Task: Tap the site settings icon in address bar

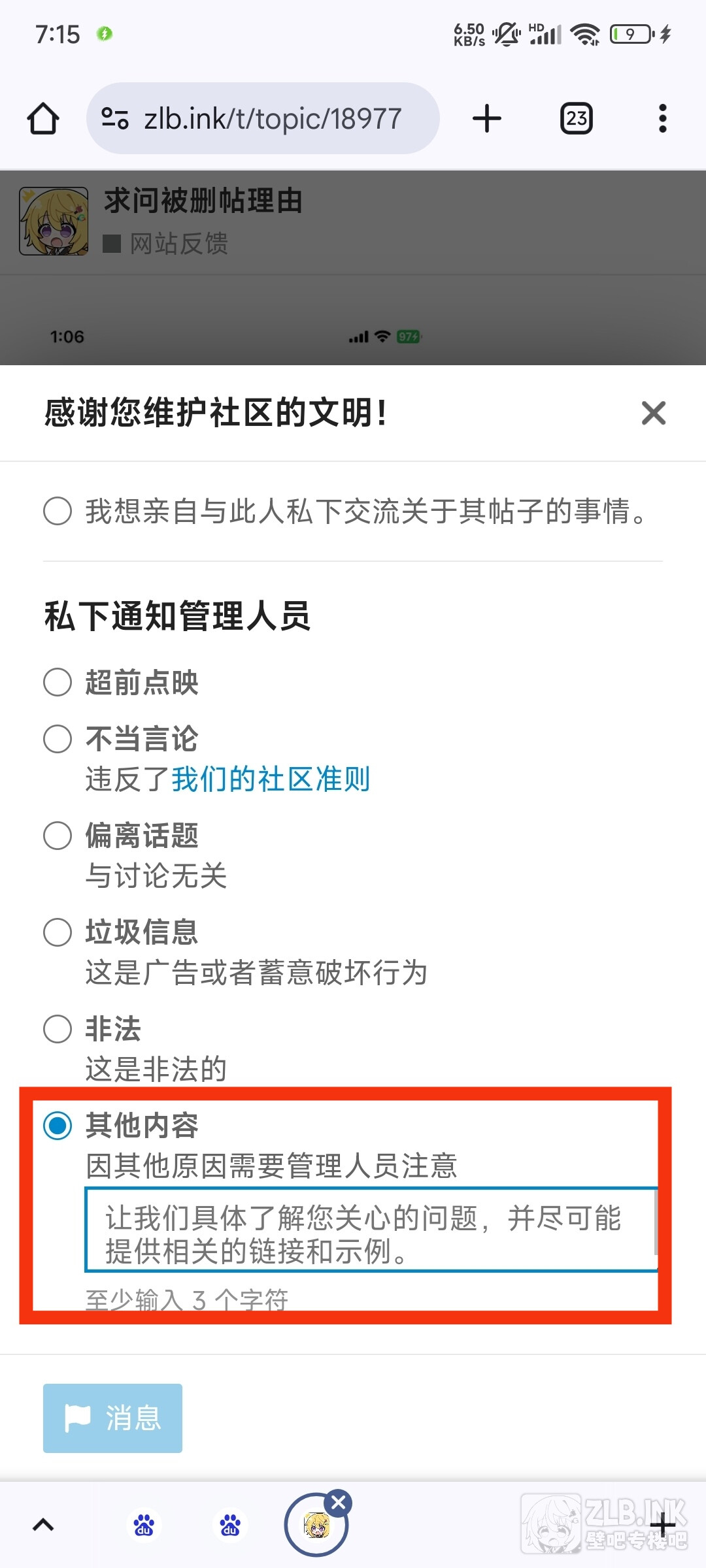Action: point(115,118)
